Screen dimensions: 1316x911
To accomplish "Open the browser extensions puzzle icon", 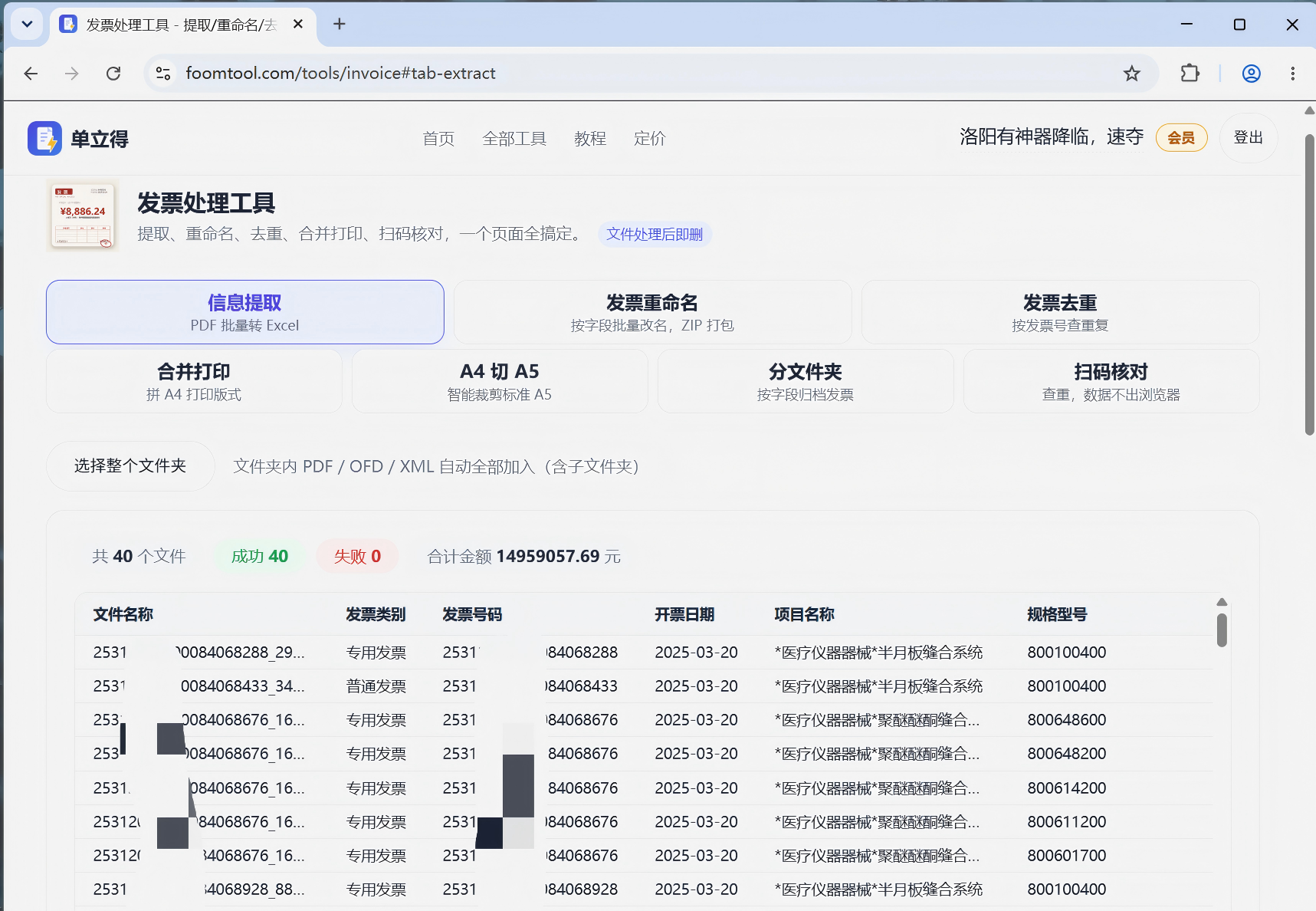I will tap(1190, 74).
